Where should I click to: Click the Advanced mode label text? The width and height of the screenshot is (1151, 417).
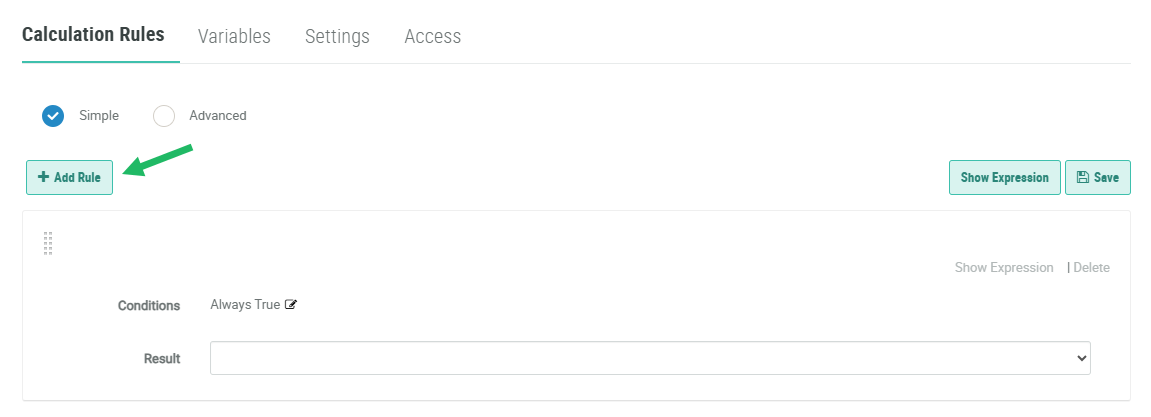point(217,116)
